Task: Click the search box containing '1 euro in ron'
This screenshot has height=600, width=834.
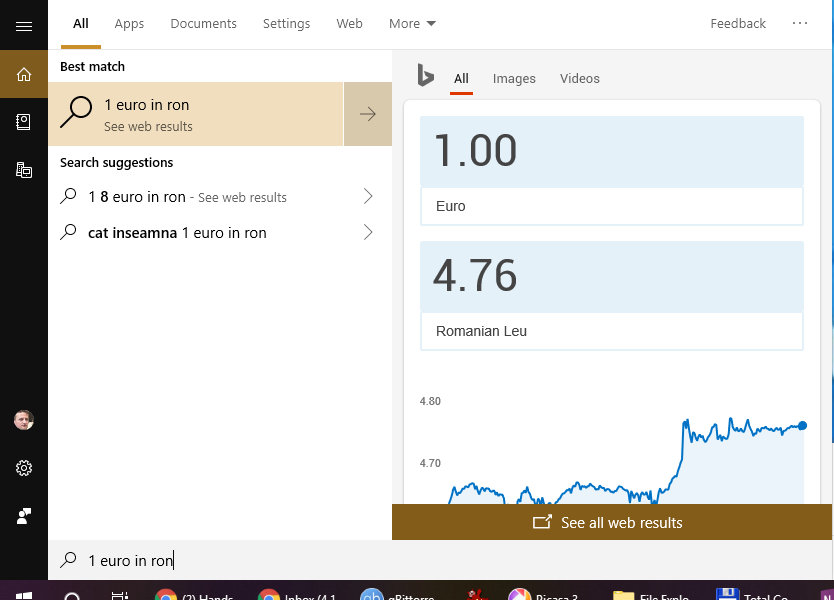Action: (x=441, y=560)
